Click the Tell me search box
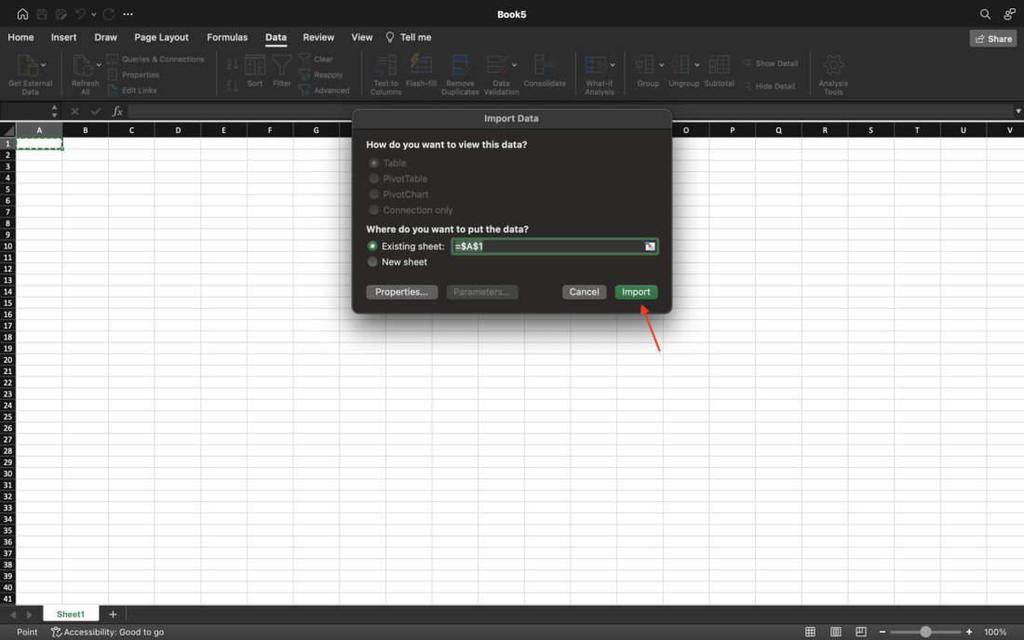1024x640 pixels. [409, 37]
